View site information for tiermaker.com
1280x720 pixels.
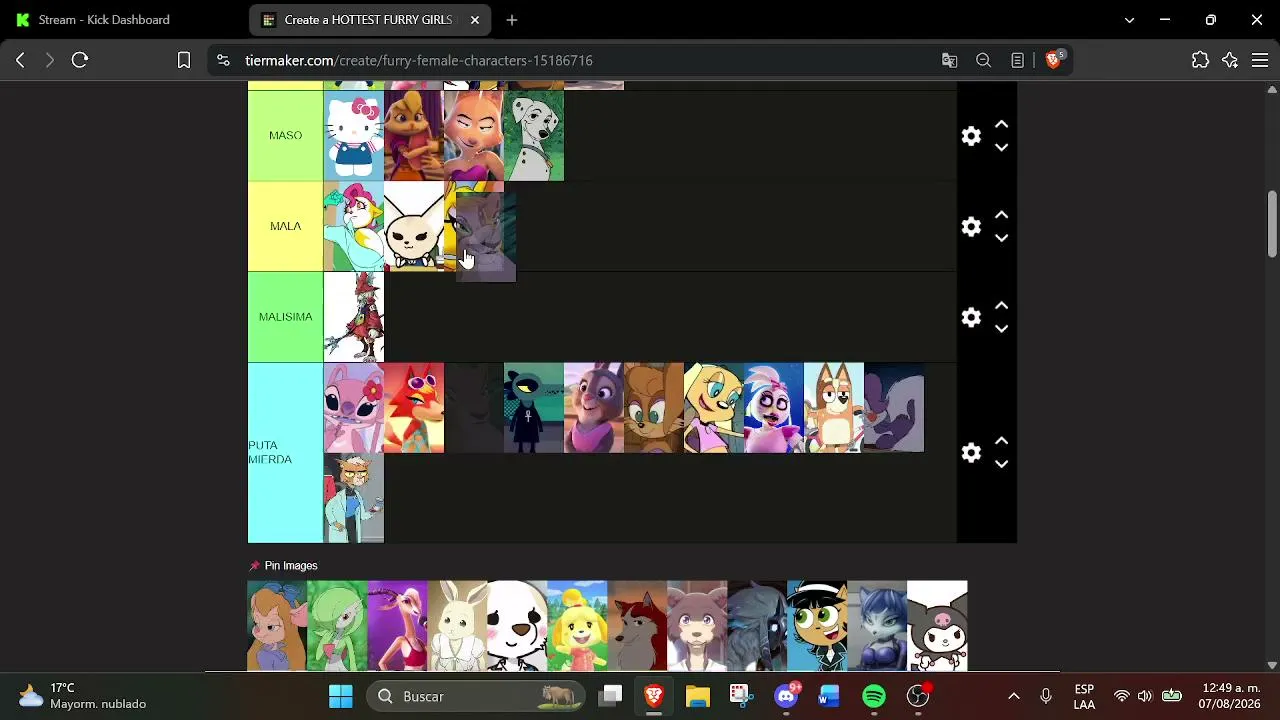click(223, 61)
